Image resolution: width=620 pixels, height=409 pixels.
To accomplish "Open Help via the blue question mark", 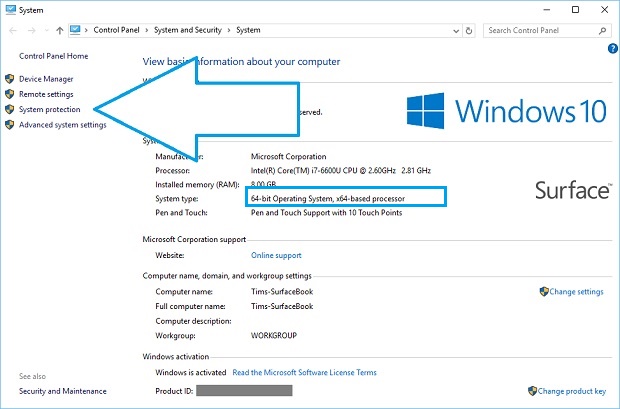I will [x=613, y=48].
